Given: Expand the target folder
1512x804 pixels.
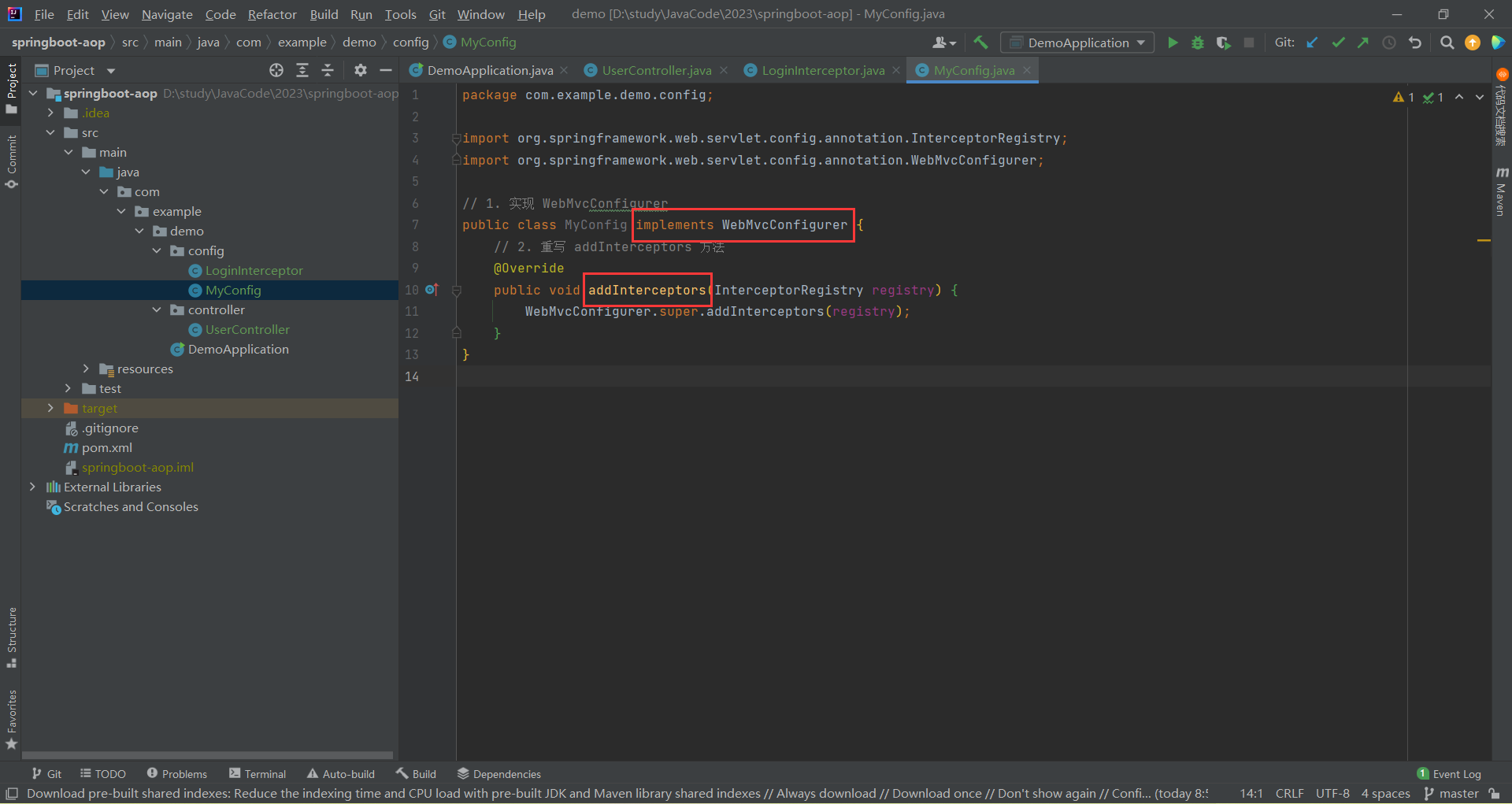Looking at the screenshot, I should [50, 408].
